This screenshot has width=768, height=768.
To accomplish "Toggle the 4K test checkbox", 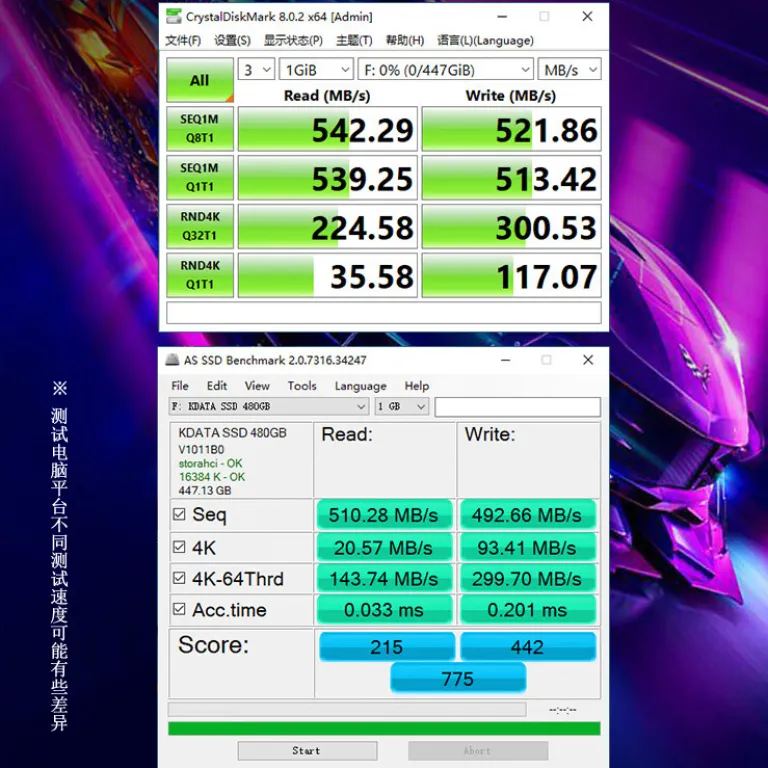I will point(179,547).
